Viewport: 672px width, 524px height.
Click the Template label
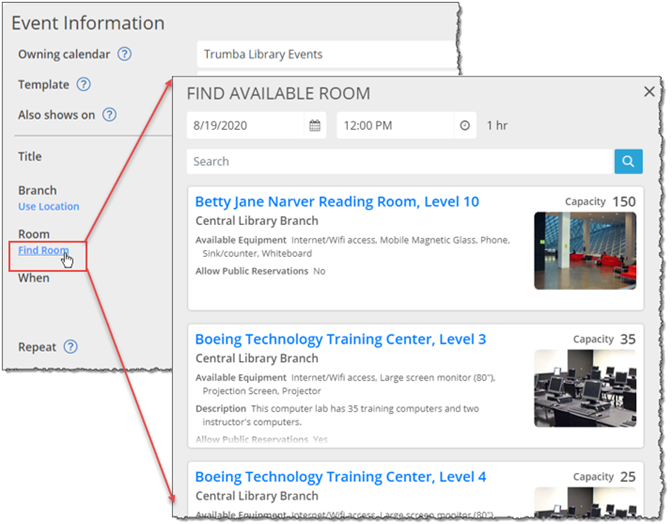tap(43, 84)
